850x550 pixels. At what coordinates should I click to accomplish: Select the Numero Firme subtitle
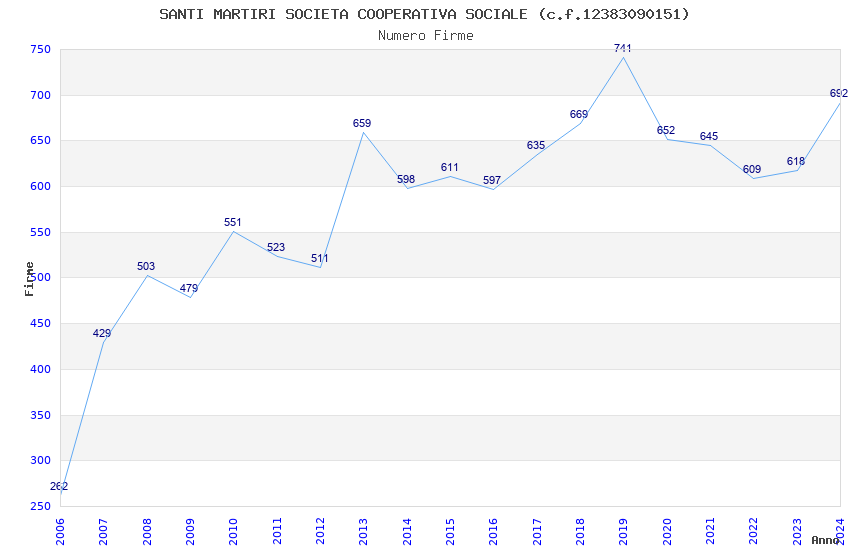426,35
